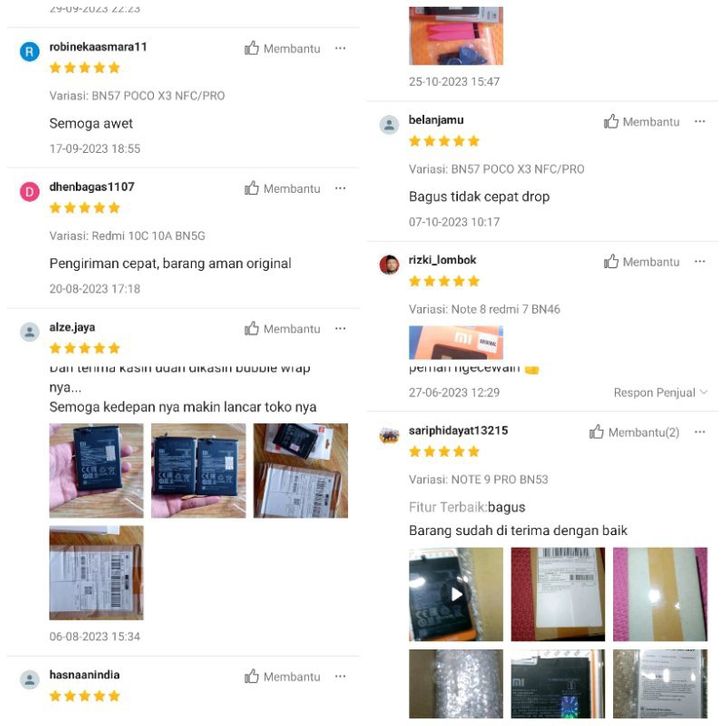Open more options for rizki_lombok's review
Image resolution: width=726 pixels, height=726 pixels.
click(700, 262)
